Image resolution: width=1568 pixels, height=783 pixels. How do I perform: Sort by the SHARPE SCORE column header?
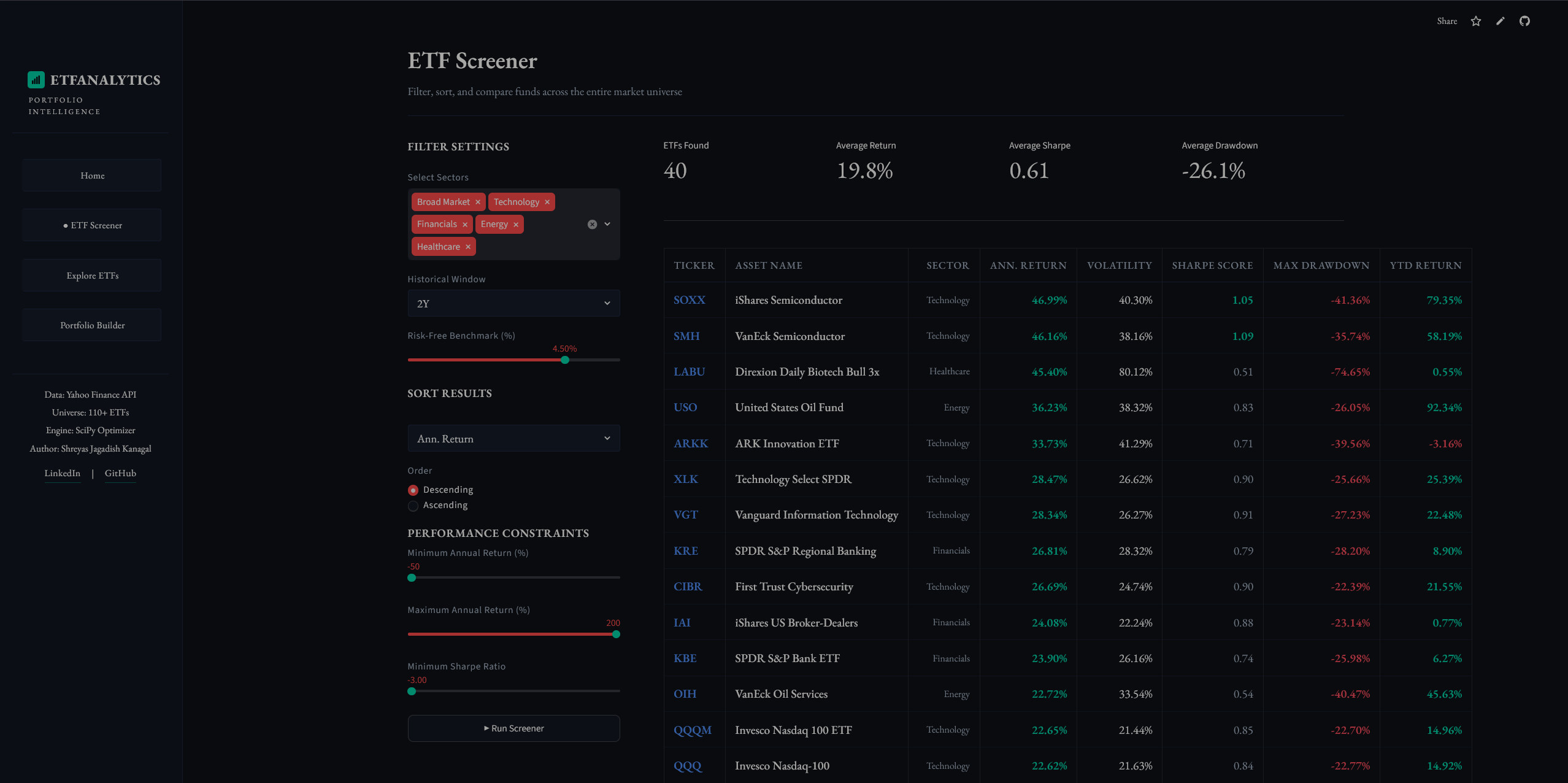tap(1212, 265)
